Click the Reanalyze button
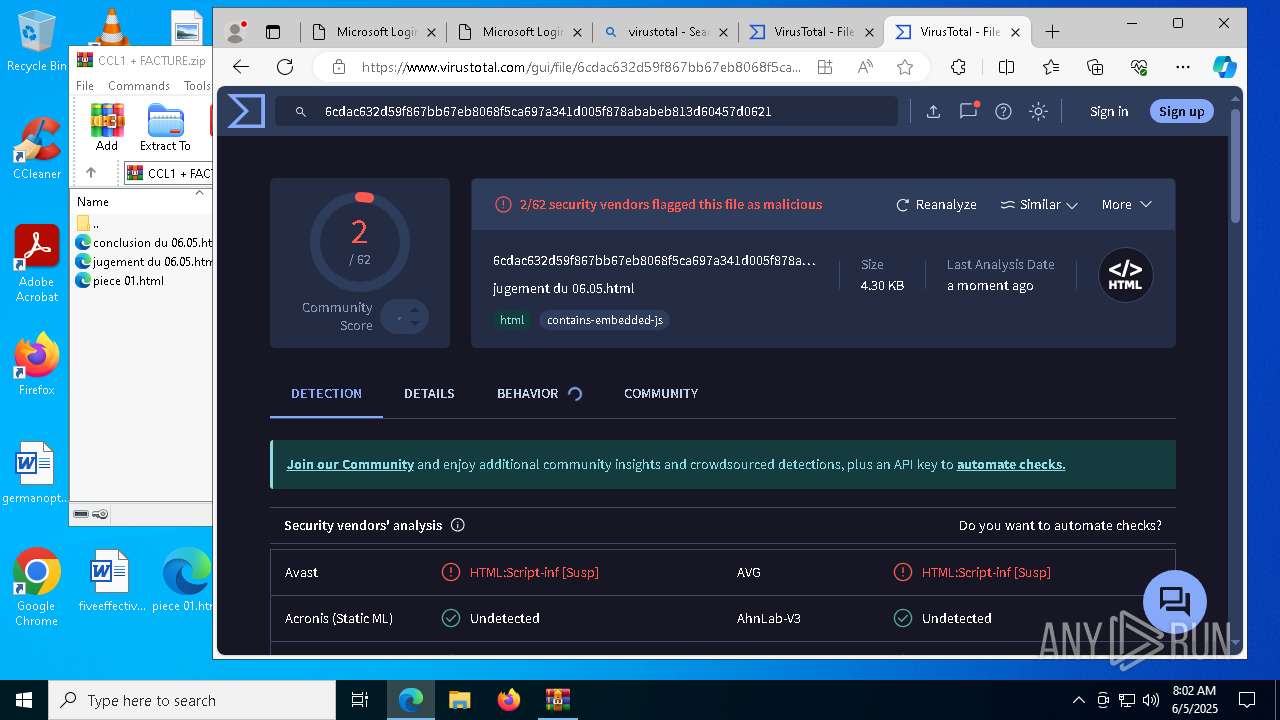Viewport: 1280px width, 720px height. pos(936,204)
